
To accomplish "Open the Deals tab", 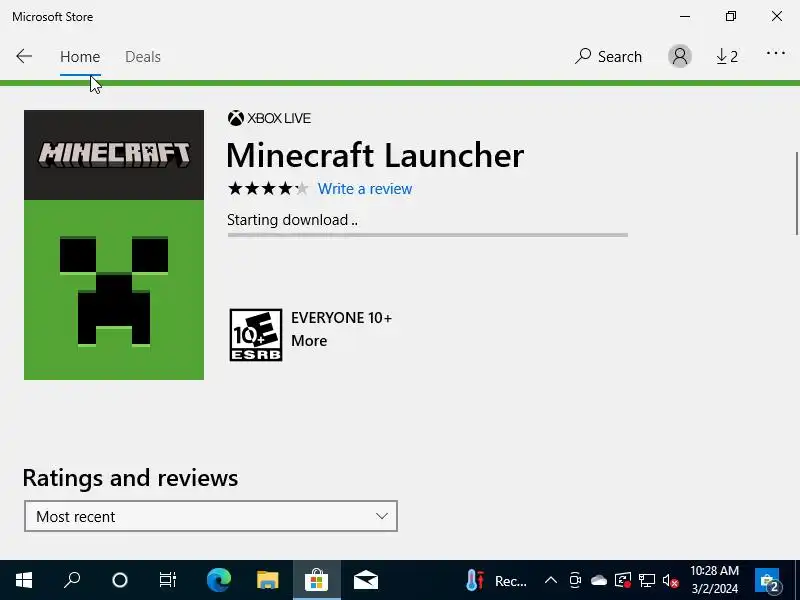I will 143,57.
